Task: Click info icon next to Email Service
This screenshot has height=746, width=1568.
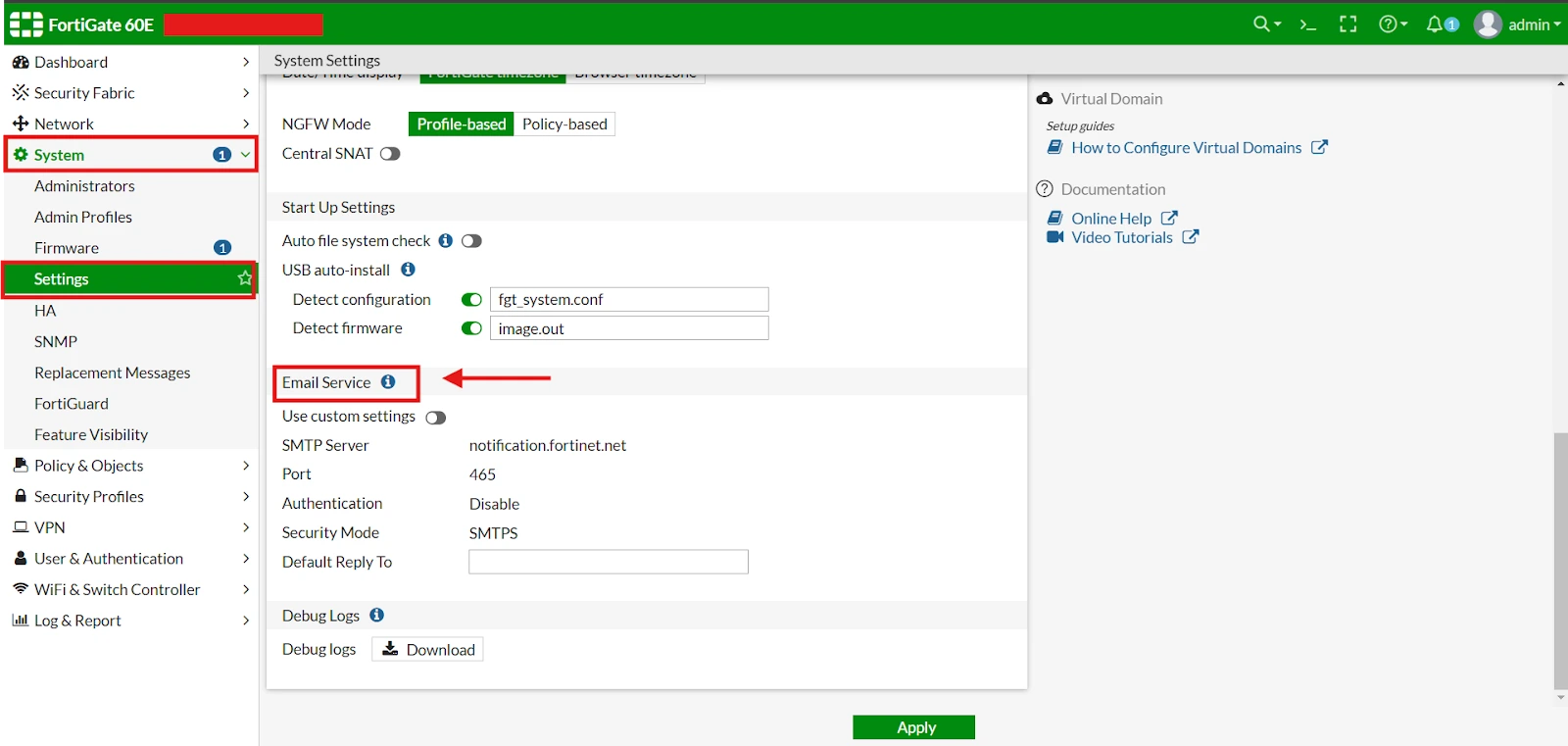Action: (388, 382)
